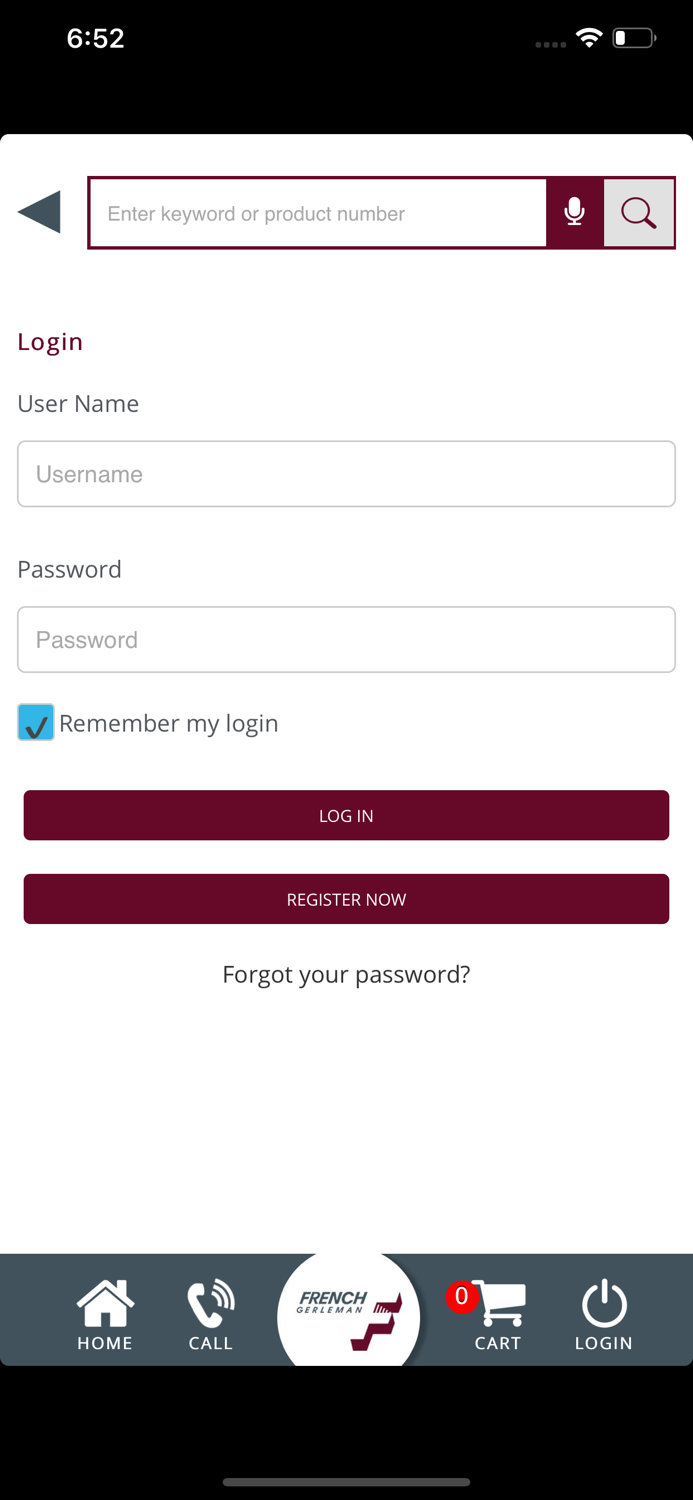Activate microphone voice search
Viewport: 693px width, 1500px height.
[575, 212]
